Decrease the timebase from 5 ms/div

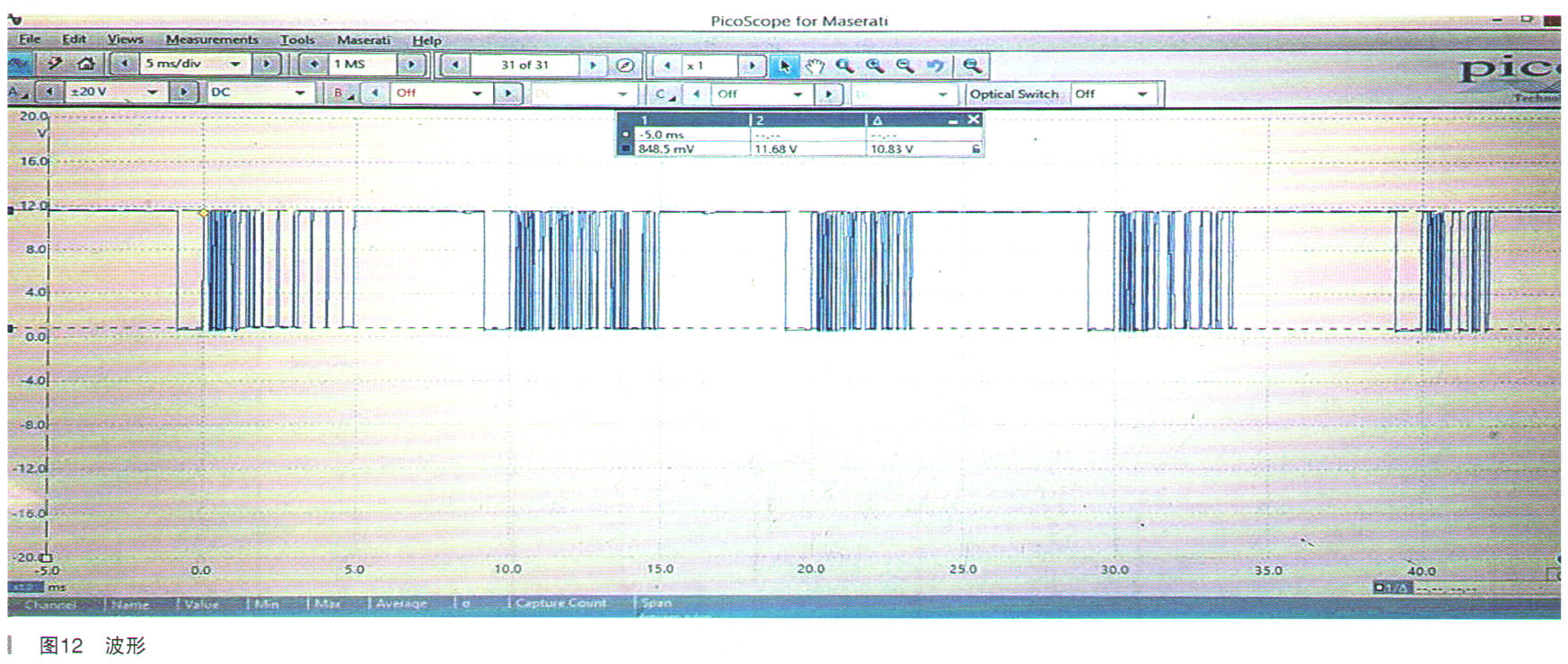click(124, 64)
